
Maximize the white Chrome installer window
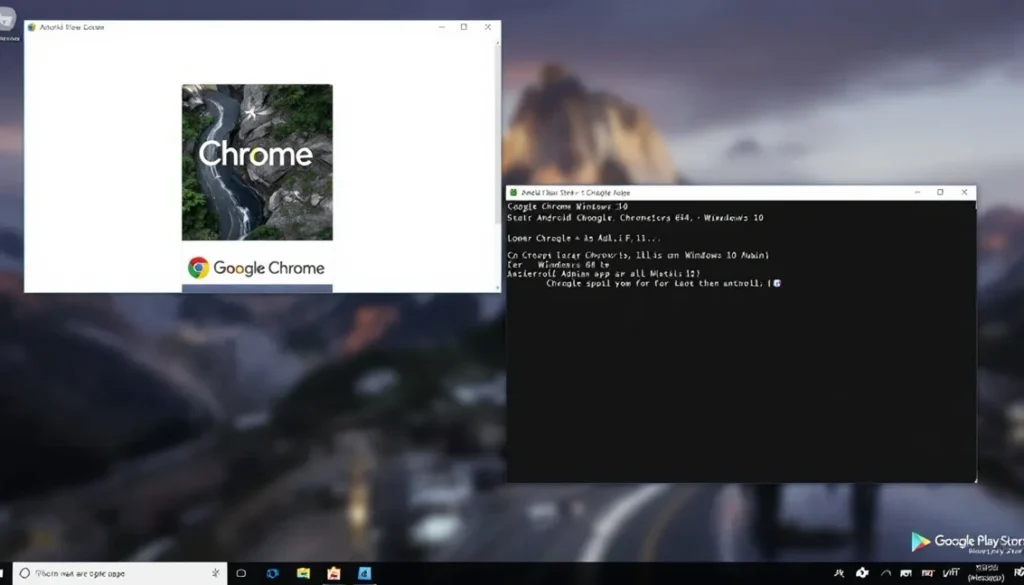click(x=464, y=27)
